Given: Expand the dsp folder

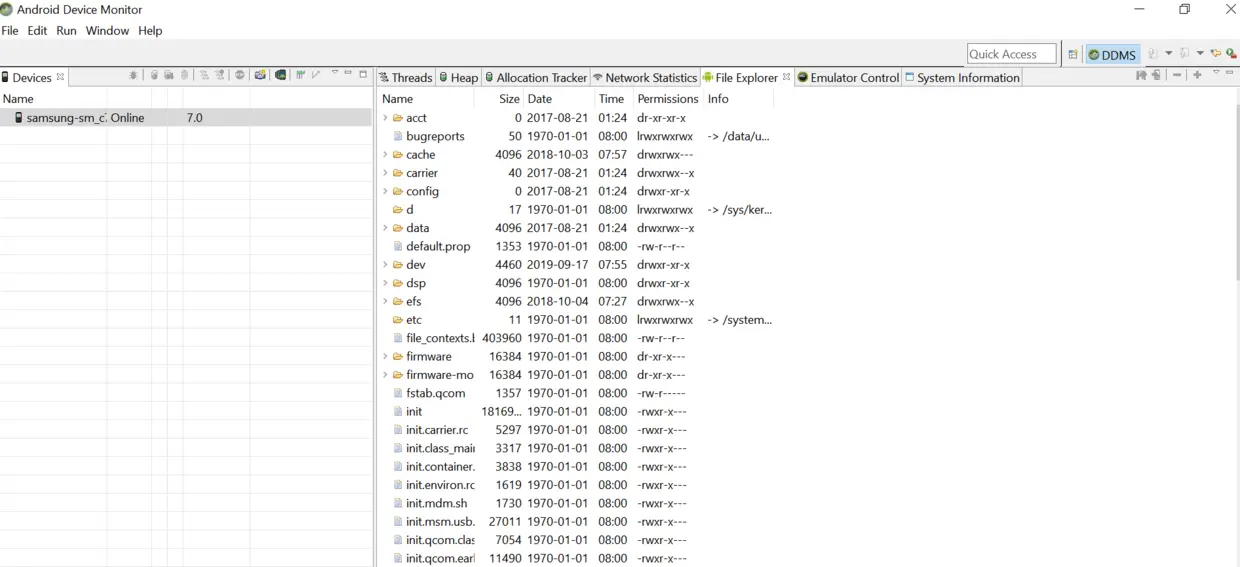Looking at the screenshot, I should [386, 283].
